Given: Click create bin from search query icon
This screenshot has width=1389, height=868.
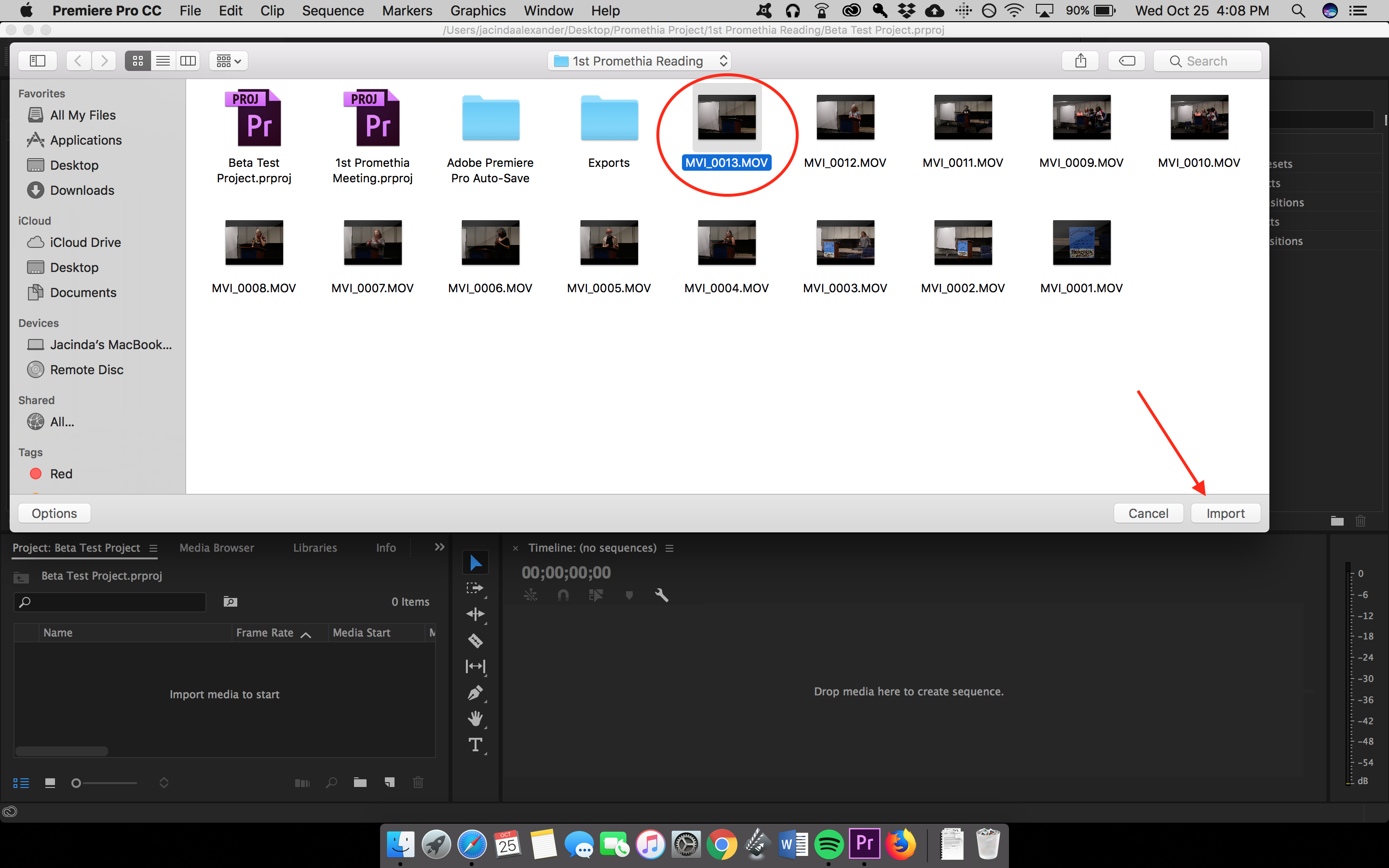Looking at the screenshot, I should tap(230, 602).
